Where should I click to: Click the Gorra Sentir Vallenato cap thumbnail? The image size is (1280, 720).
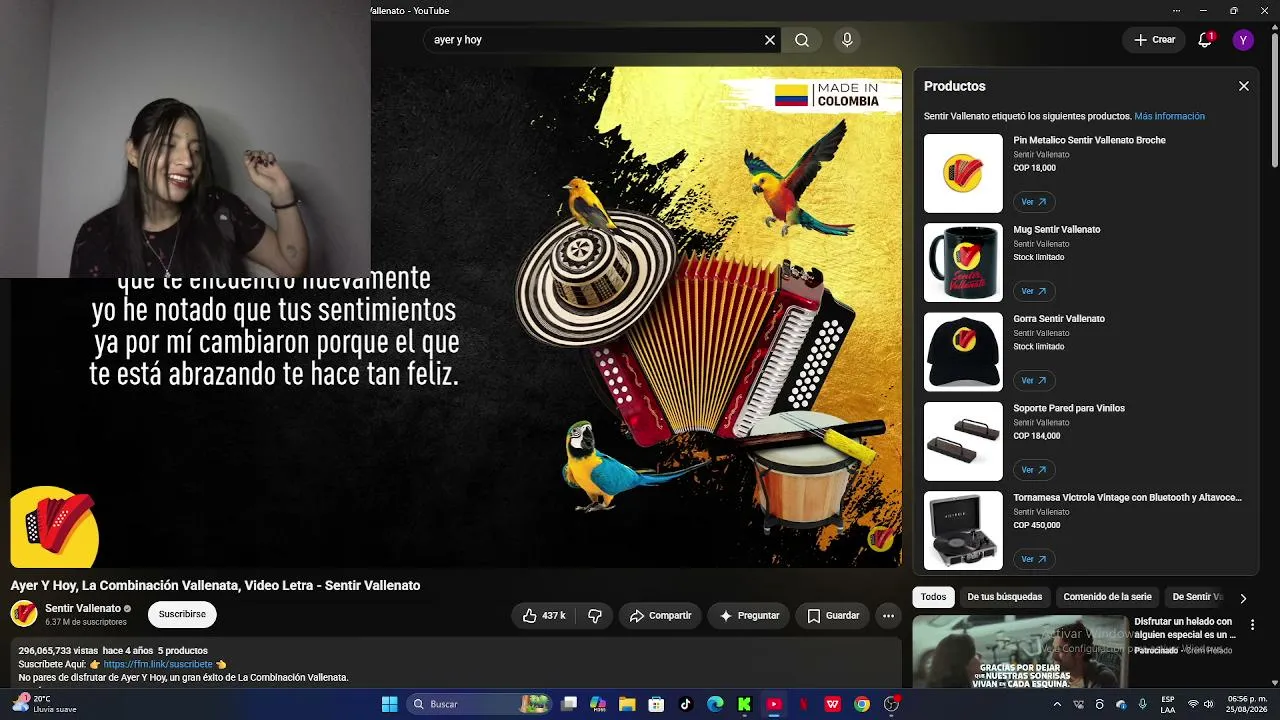click(x=963, y=352)
